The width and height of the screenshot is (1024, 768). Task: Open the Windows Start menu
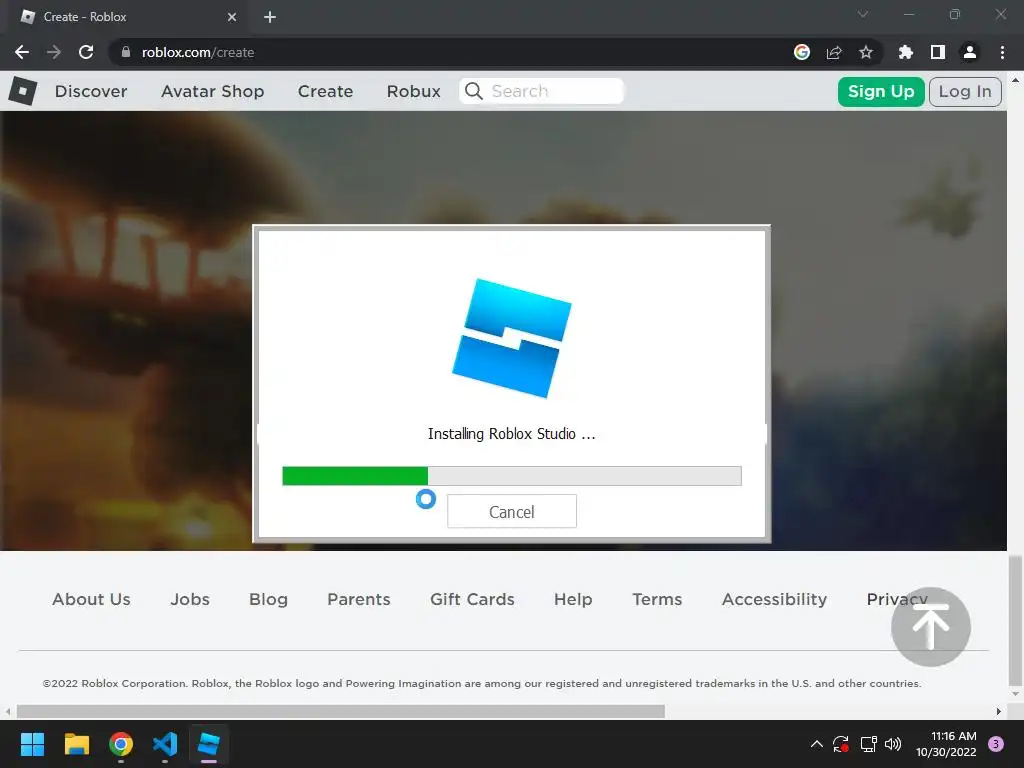tap(32, 744)
